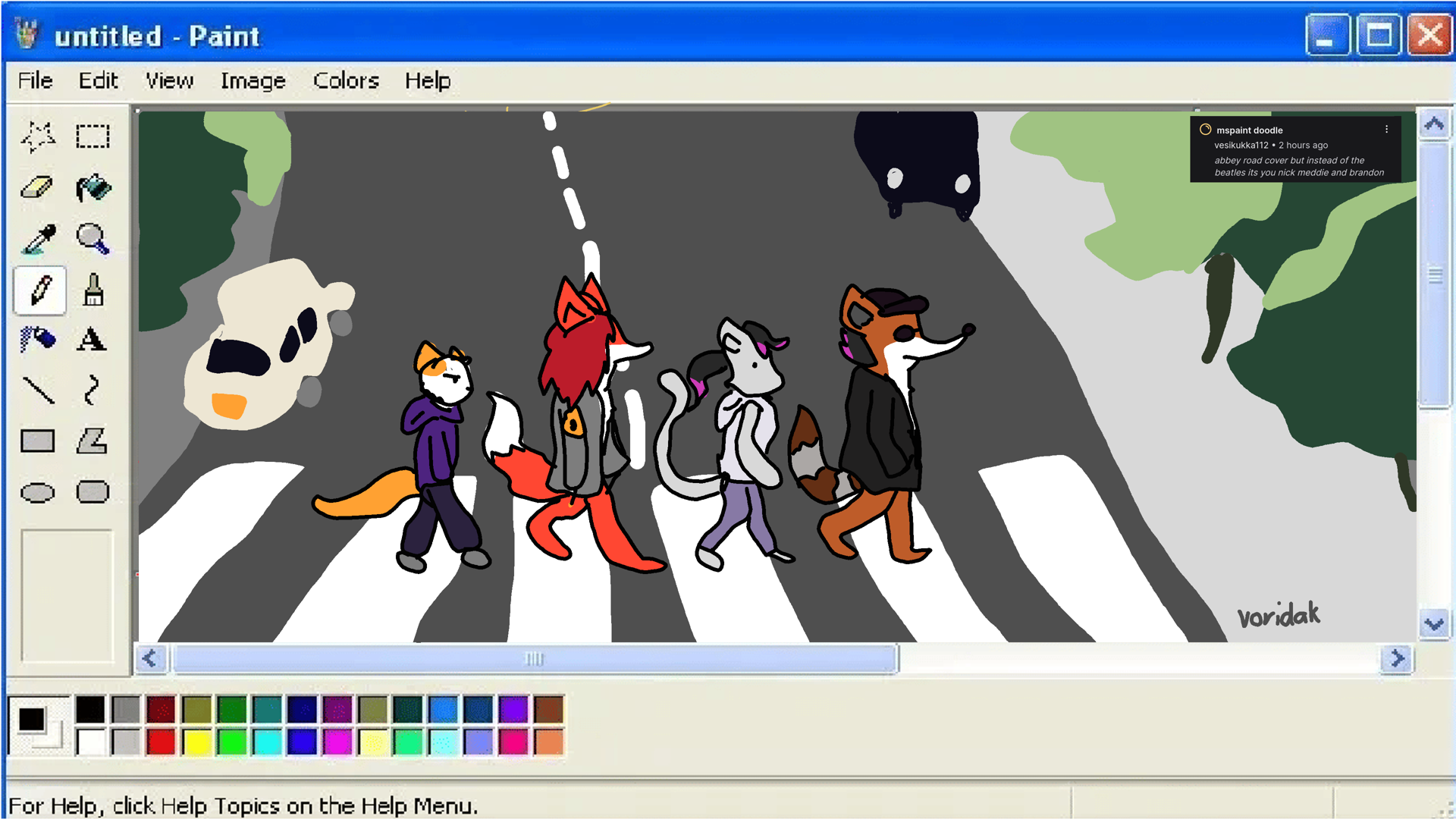
Task: Click the vertical scrollbar thumb
Action: pyautogui.click(x=1434, y=275)
